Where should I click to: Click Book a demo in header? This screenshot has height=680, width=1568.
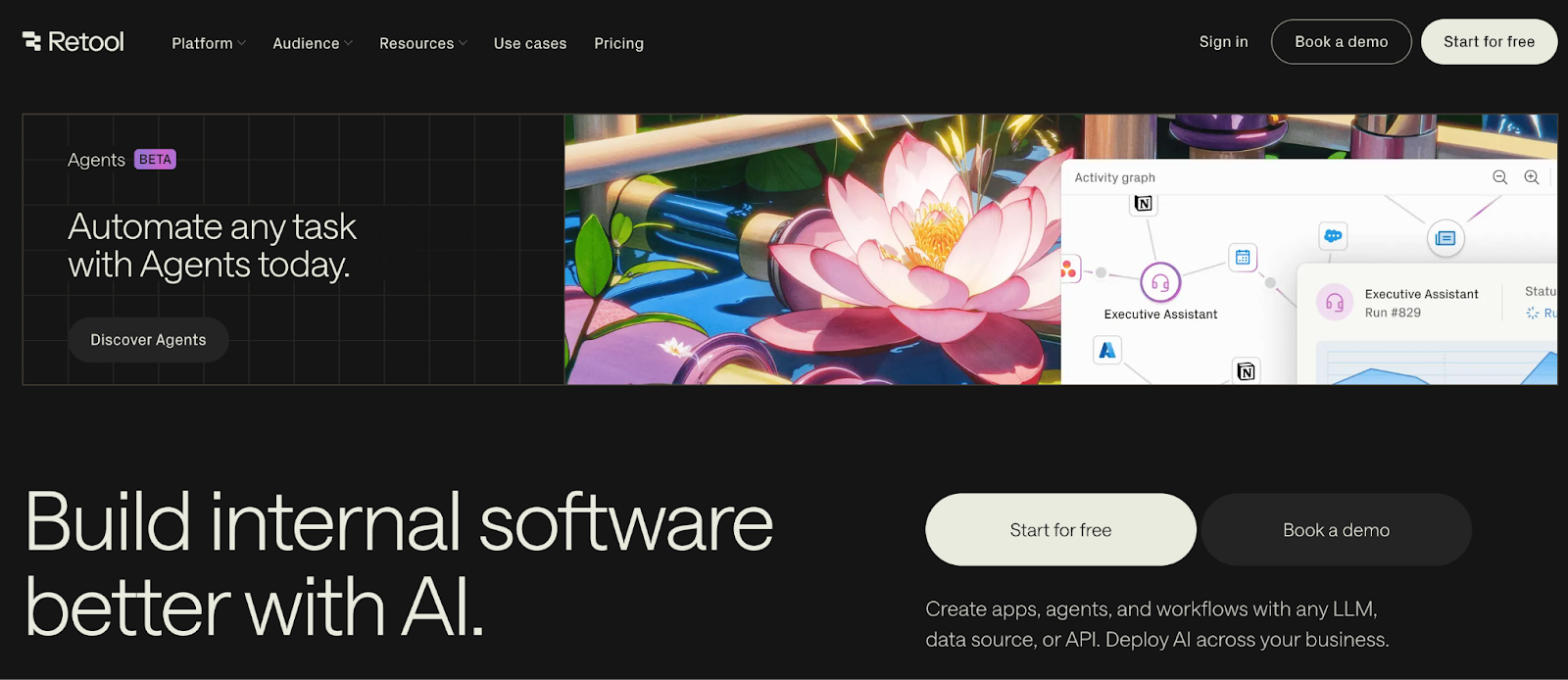1341,41
